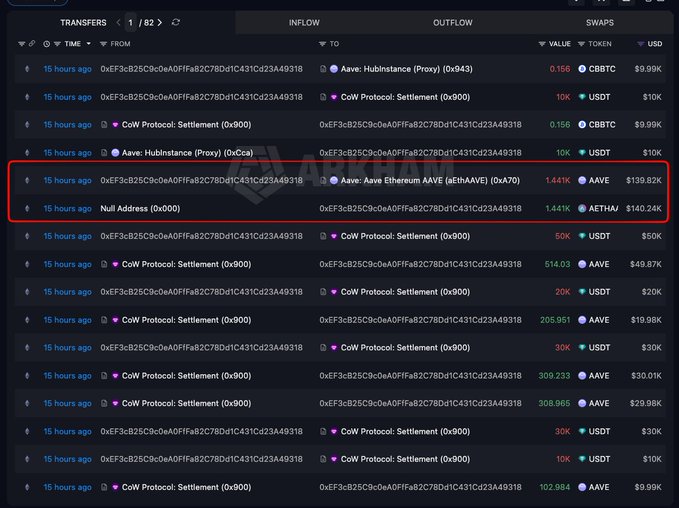Open the TRANSFERS tab
Viewport: 679px width, 508px height.
83,23
